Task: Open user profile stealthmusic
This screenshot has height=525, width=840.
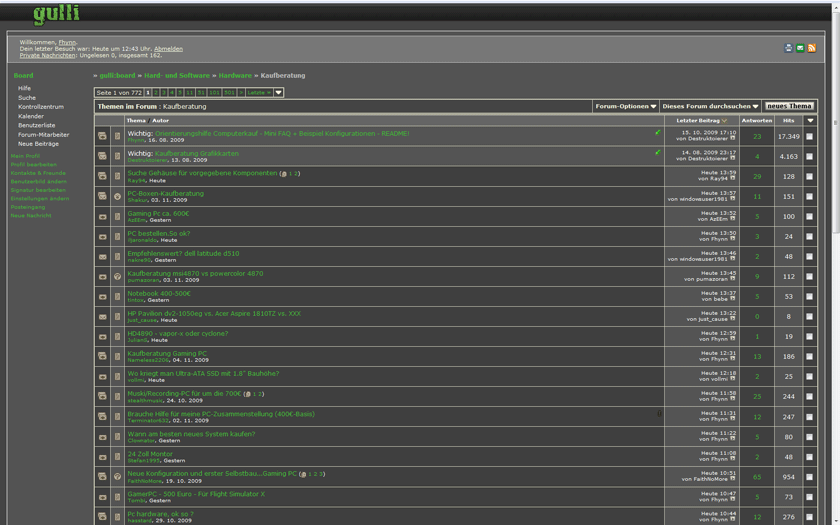Action: tap(145, 400)
